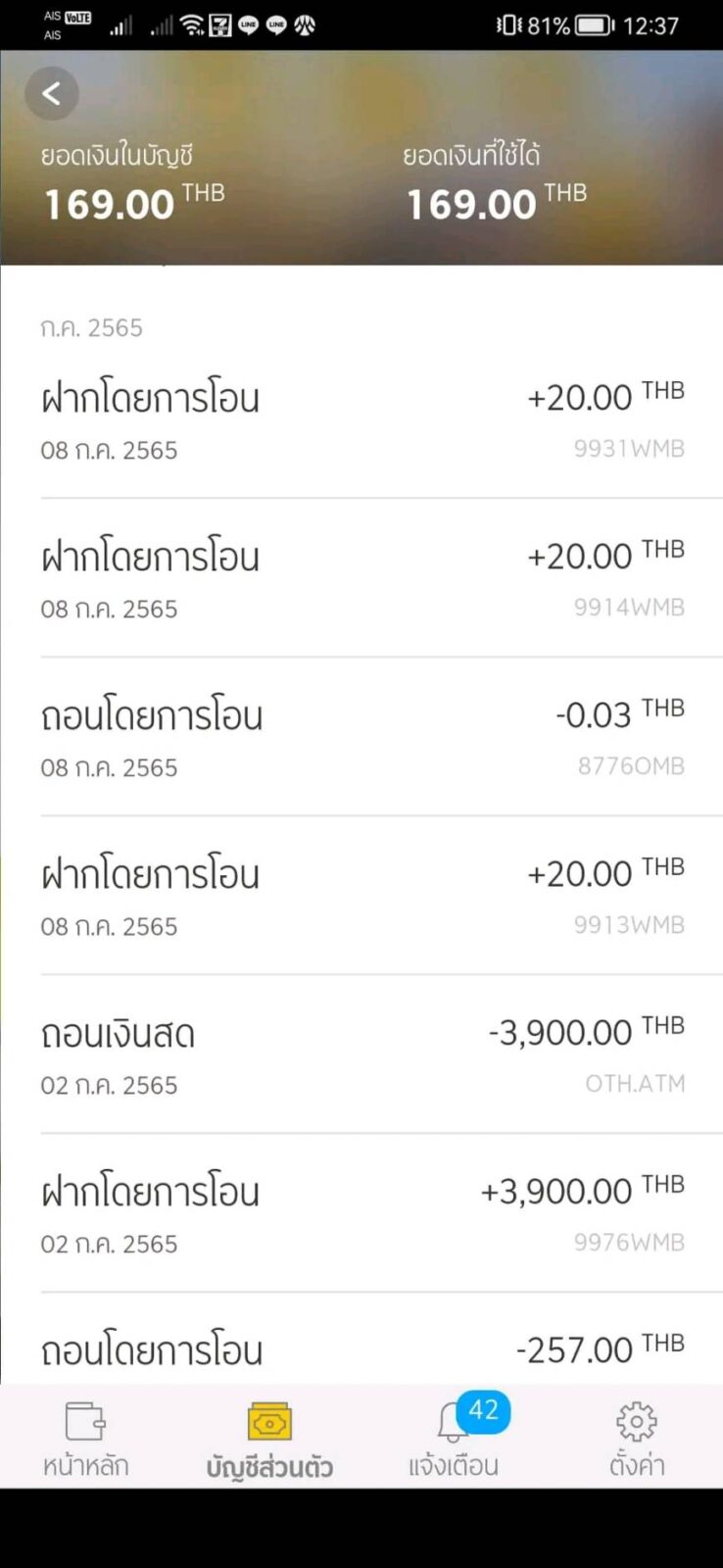Select the yellow บัญชีส่วนตัว icon
This screenshot has width=723, height=1568.
269,1421
